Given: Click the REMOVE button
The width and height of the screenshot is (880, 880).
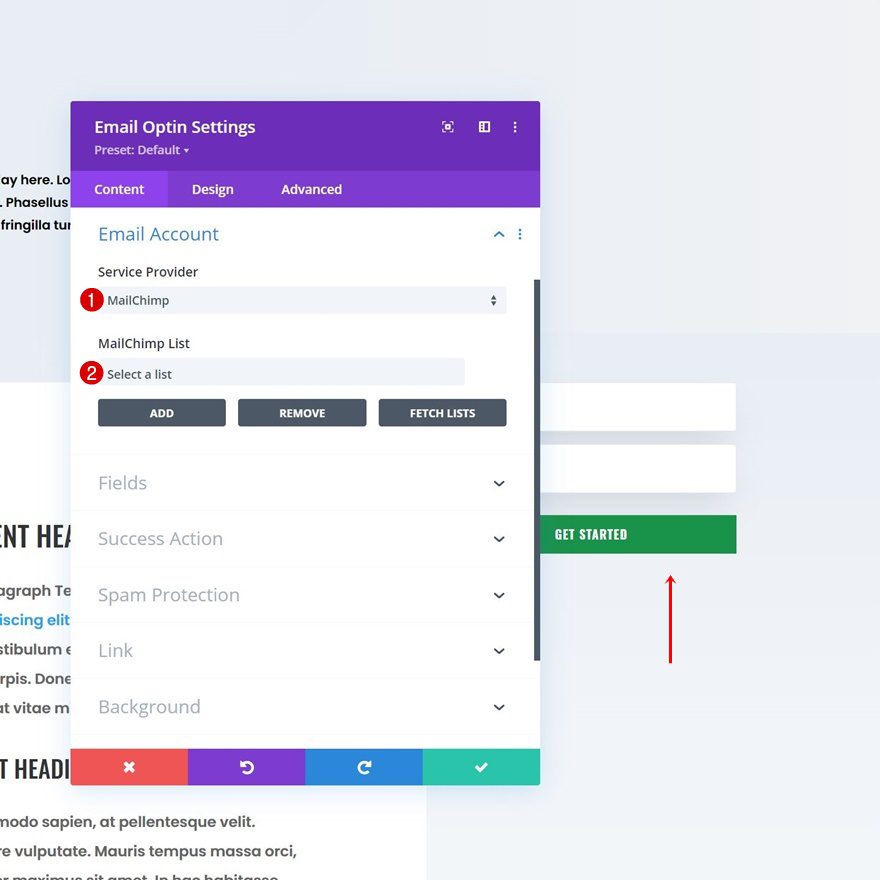Looking at the screenshot, I should [x=302, y=412].
